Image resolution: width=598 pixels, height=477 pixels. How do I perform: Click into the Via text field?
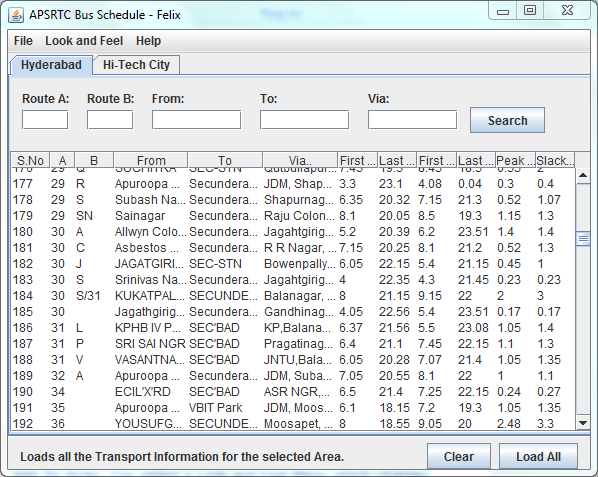[x=412, y=120]
